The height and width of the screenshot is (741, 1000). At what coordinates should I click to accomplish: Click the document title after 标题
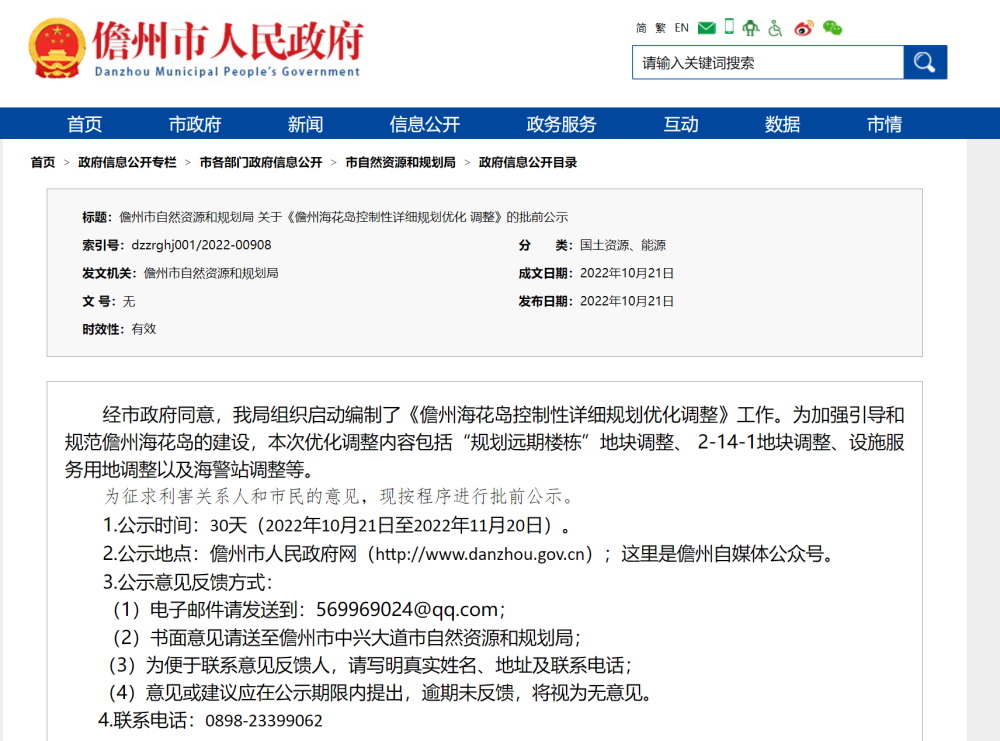pos(343,217)
